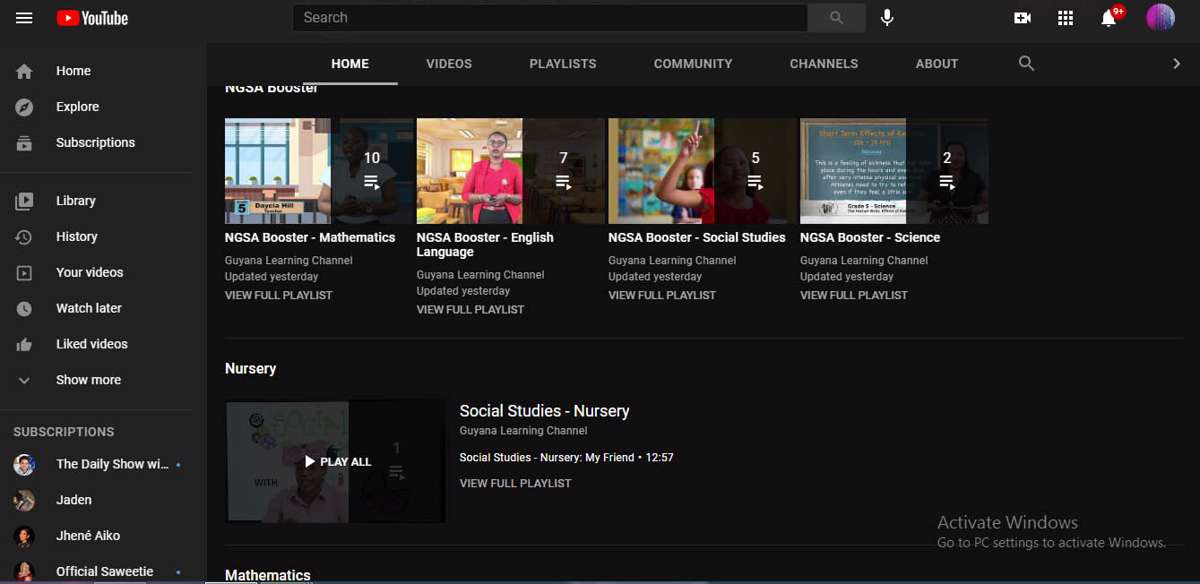Open the Nursery section heading
The height and width of the screenshot is (584, 1200).
pyautogui.click(x=250, y=369)
